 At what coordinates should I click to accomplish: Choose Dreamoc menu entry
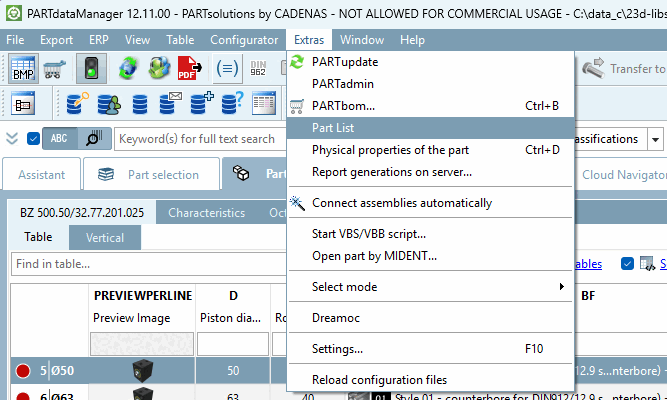(430, 318)
